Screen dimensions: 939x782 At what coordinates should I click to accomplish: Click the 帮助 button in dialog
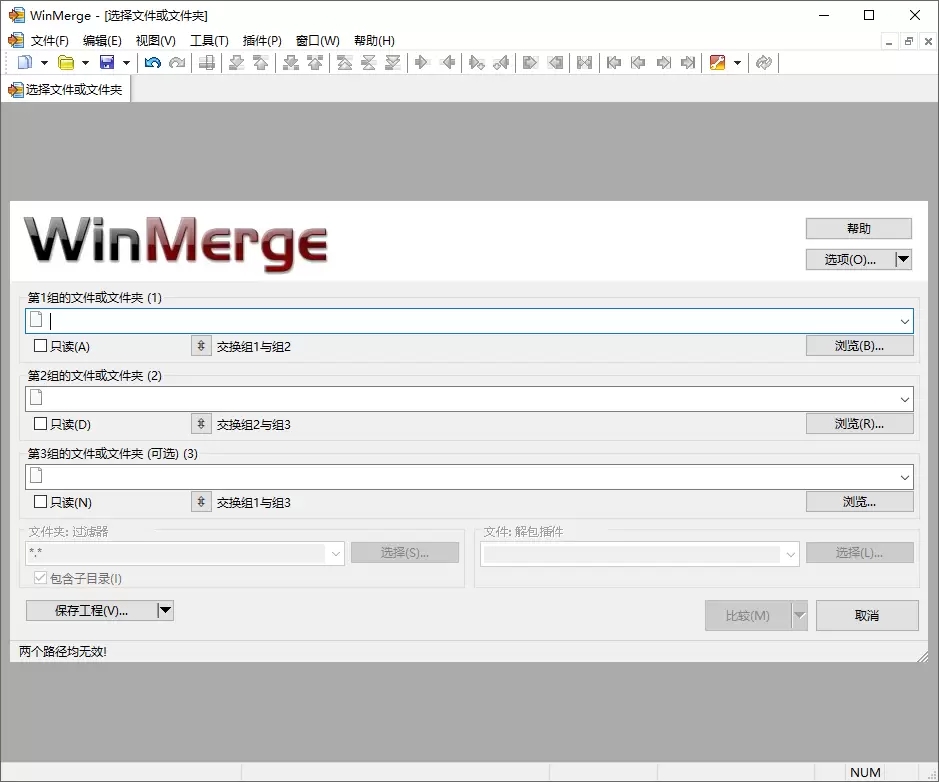[858, 228]
